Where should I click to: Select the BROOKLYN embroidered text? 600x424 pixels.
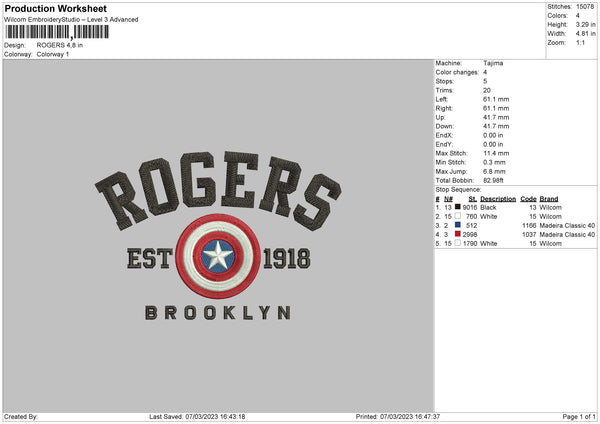pyautogui.click(x=217, y=312)
